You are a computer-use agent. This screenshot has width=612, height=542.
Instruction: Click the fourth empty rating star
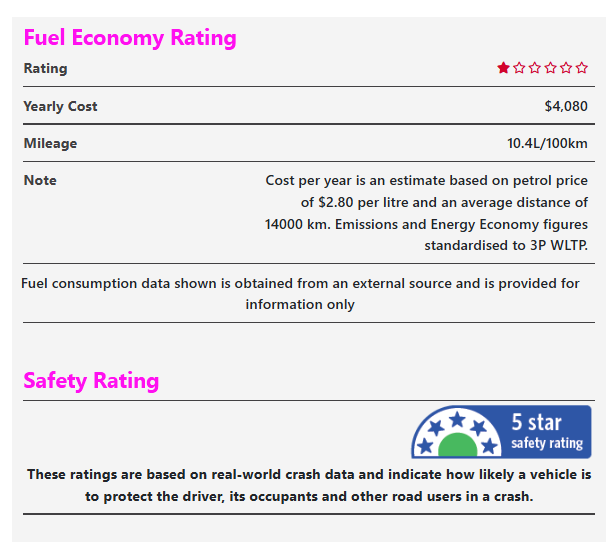pos(551,68)
